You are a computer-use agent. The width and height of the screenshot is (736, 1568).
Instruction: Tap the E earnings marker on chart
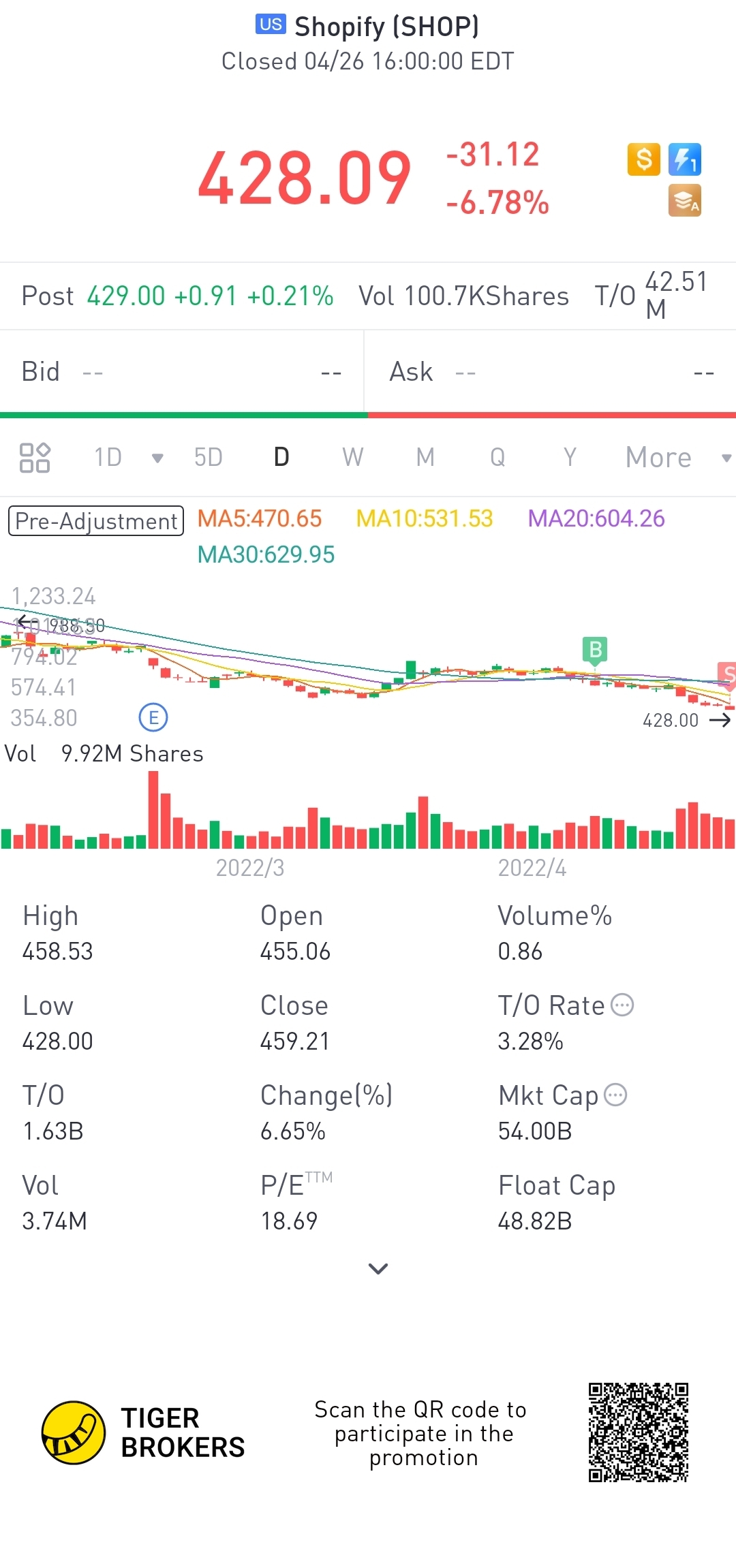(153, 717)
